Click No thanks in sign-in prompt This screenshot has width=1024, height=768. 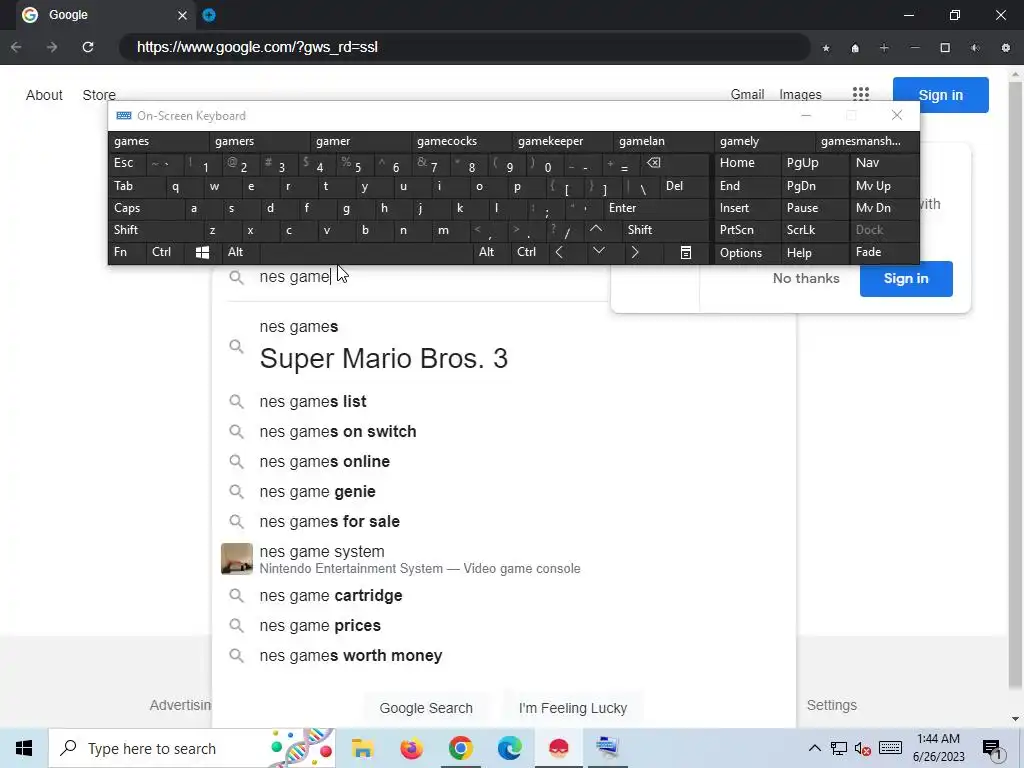tap(806, 278)
